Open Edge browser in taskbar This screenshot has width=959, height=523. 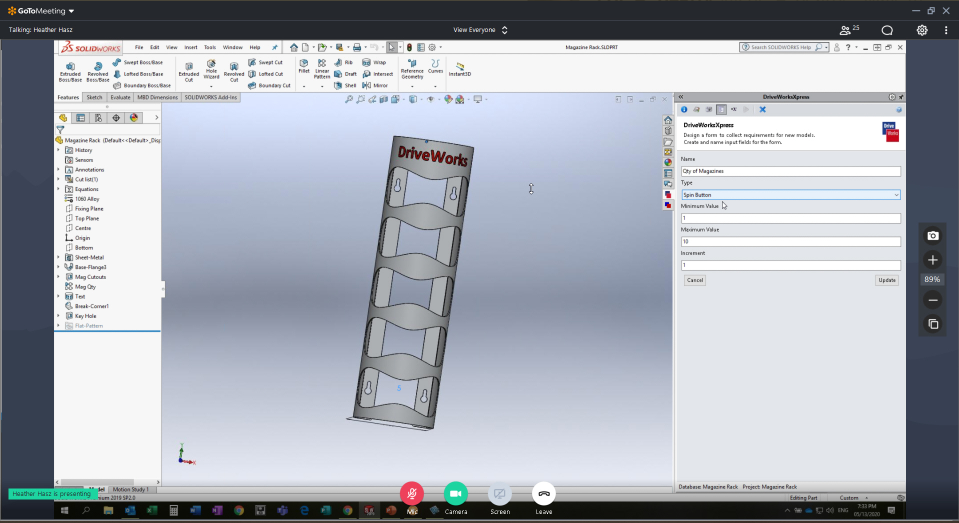(304, 510)
